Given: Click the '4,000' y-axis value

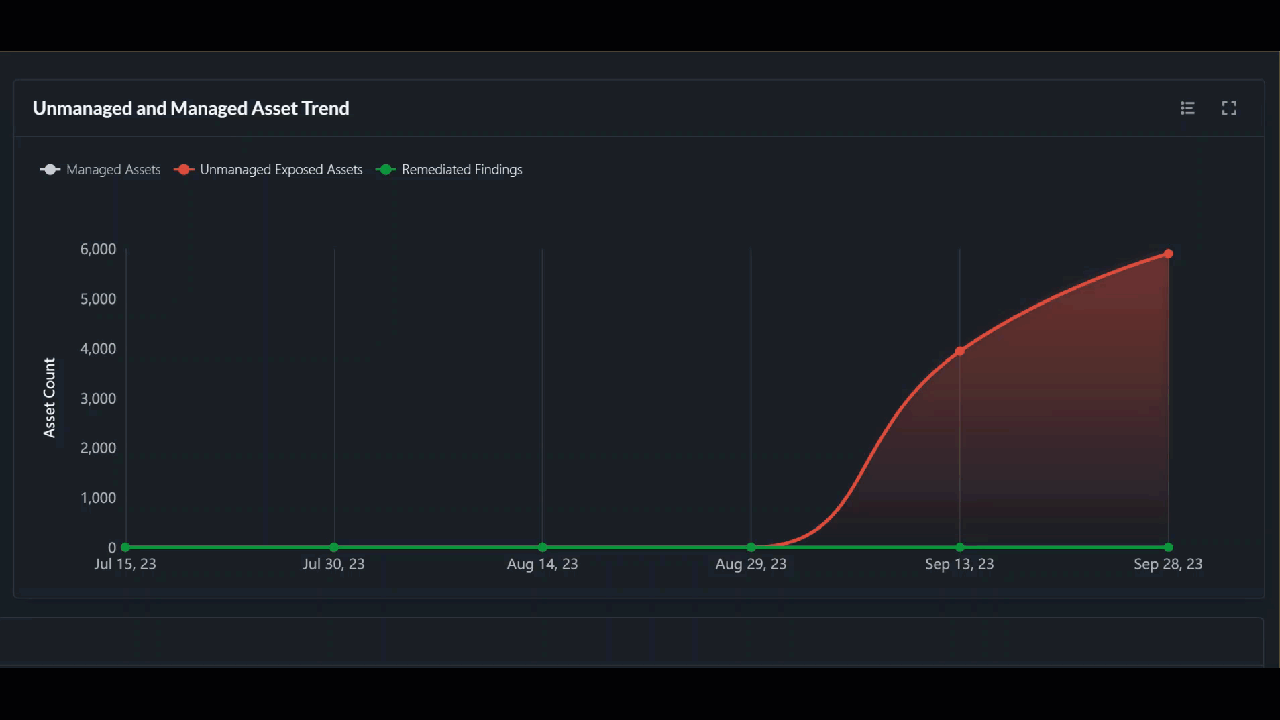Looking at the screenshot, I should (98, 349).
